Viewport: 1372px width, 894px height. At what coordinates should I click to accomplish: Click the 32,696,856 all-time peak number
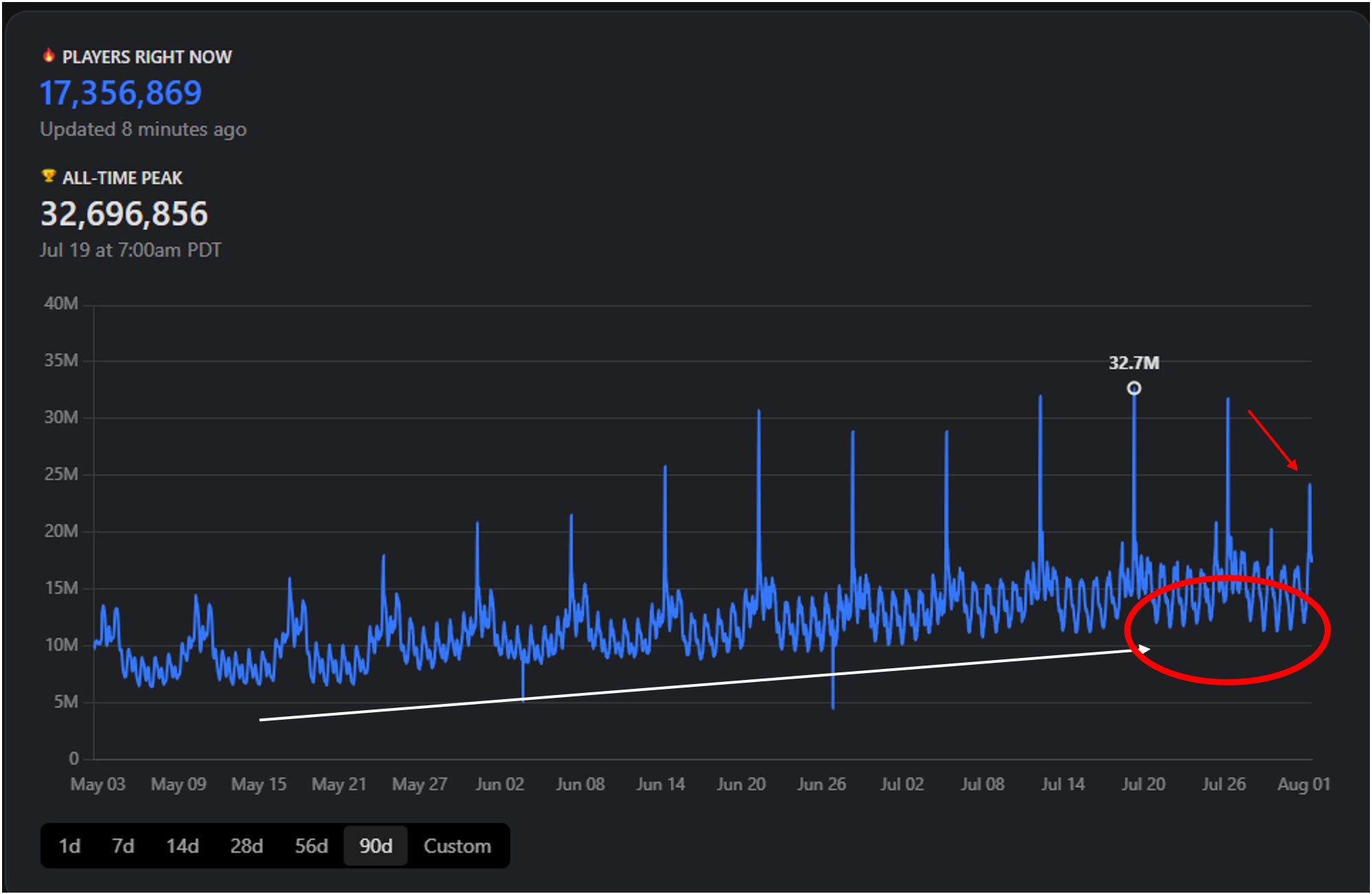click(124, 214)
